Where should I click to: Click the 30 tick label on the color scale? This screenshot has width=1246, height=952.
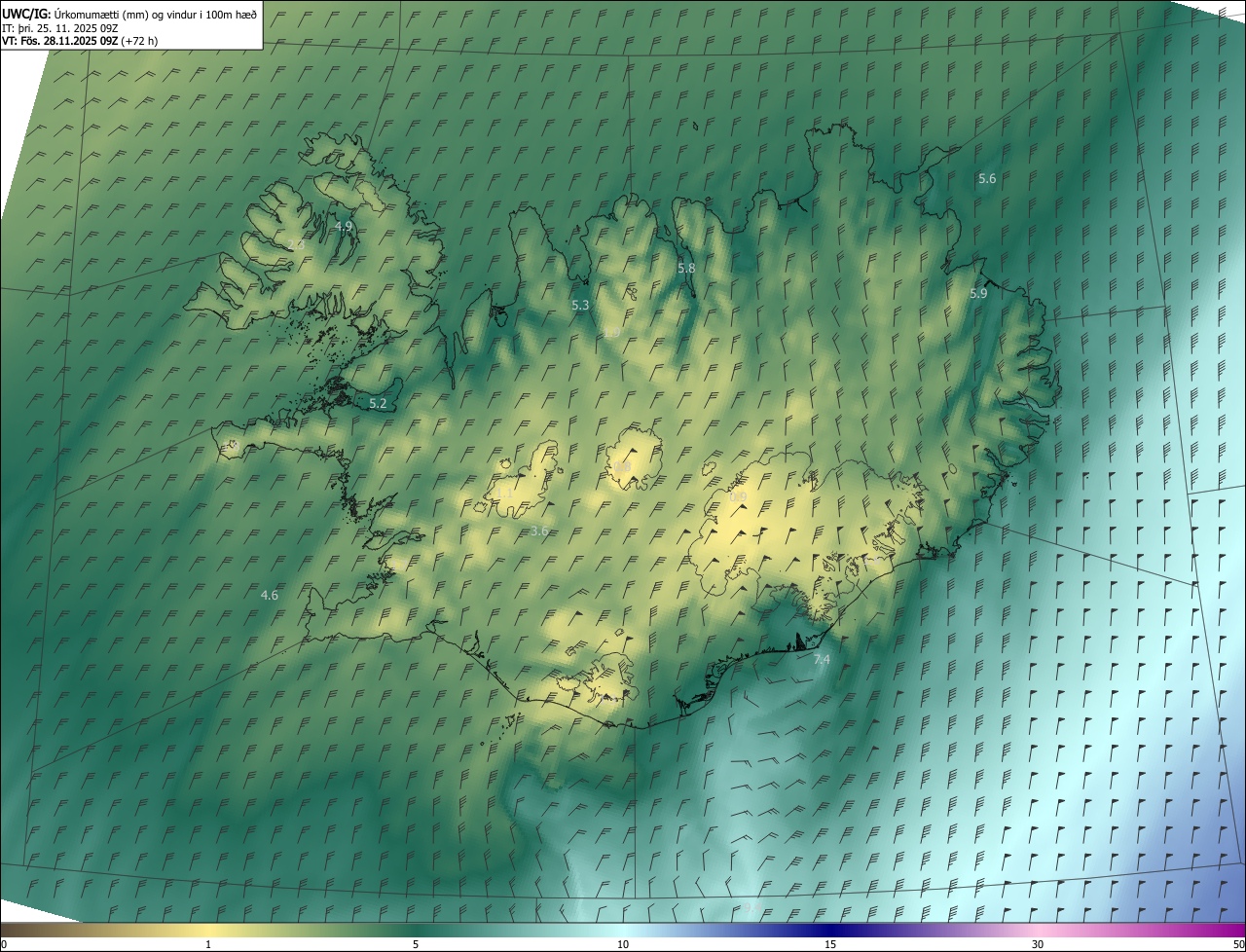pos(1038,945)
